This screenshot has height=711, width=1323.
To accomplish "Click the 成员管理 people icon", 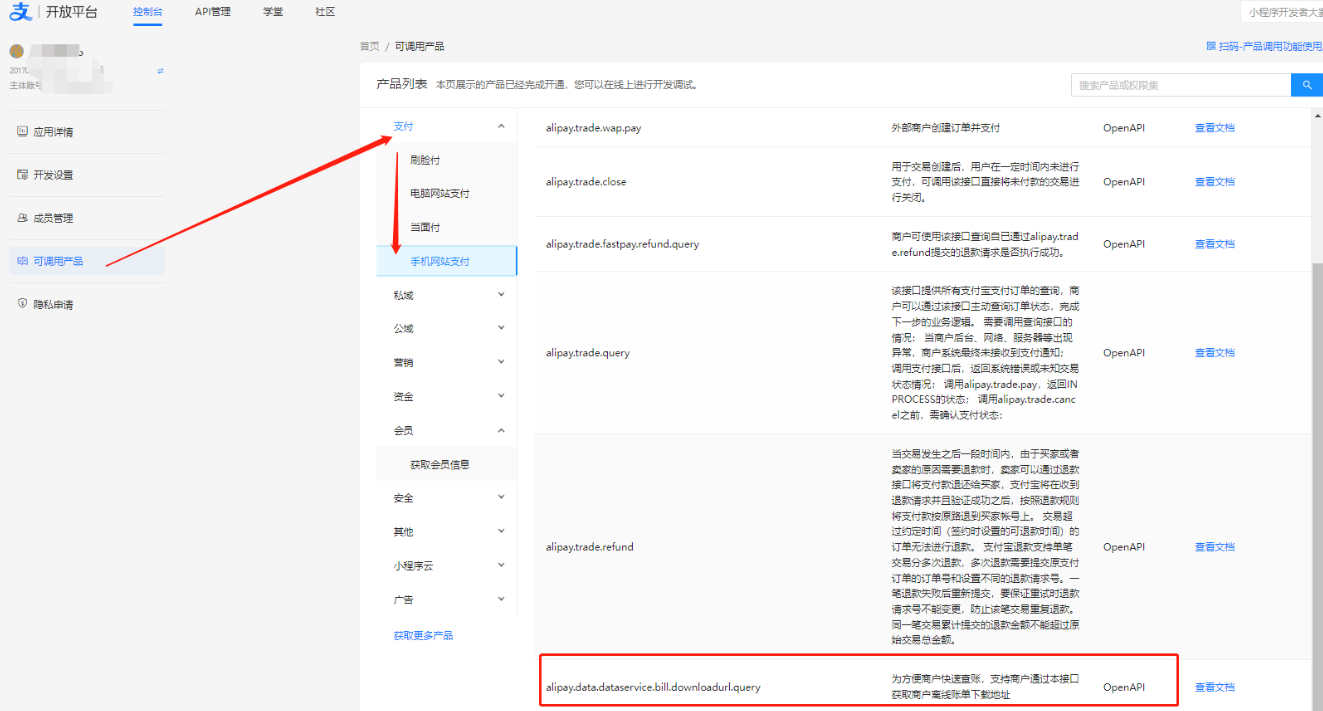I will pyautogui.click(x=23, y=218).
